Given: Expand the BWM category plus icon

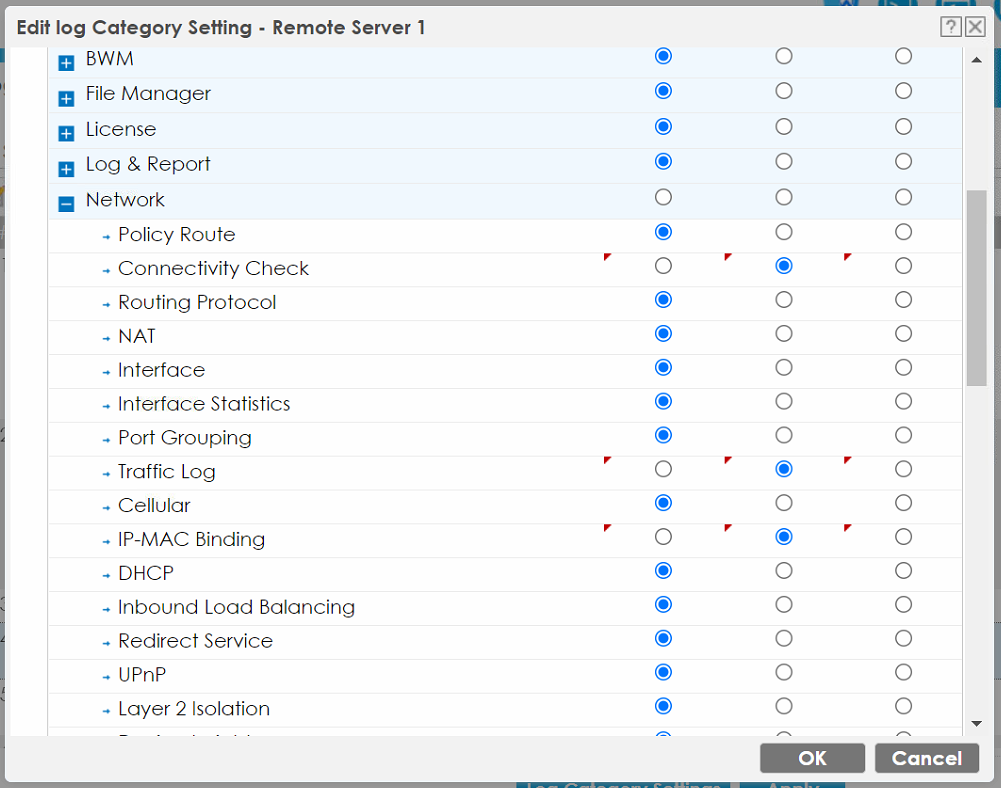Looking at the screenshot, I should (x=66, y=63).
